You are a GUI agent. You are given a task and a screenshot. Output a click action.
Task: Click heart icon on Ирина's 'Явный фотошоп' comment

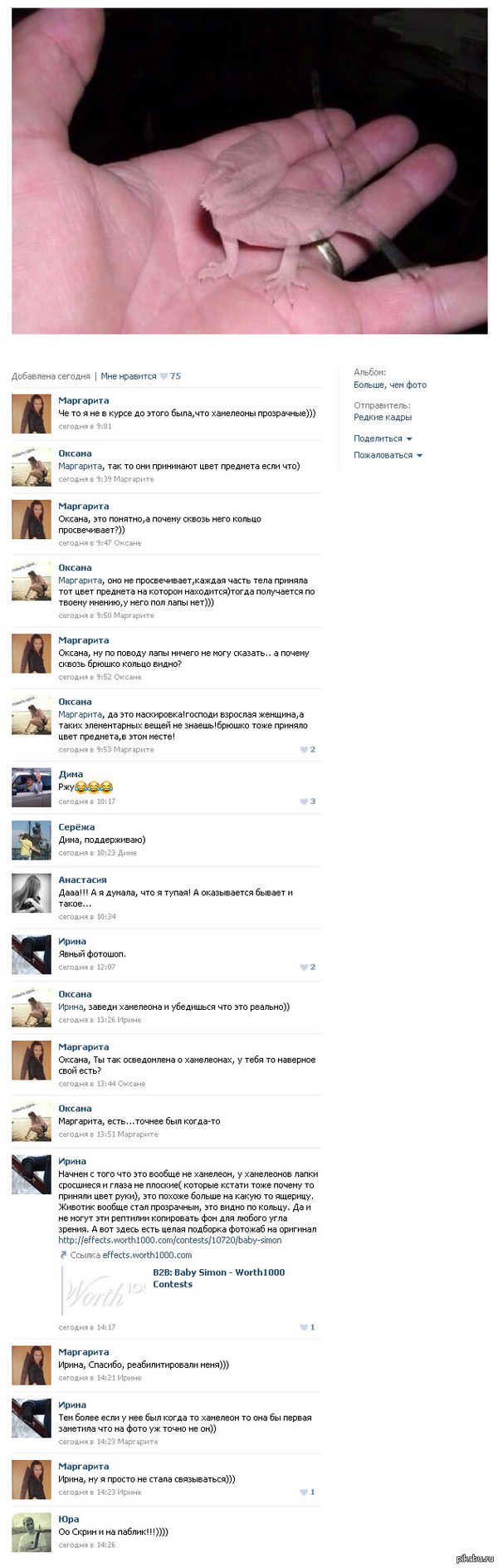click(x=304, y=967)
